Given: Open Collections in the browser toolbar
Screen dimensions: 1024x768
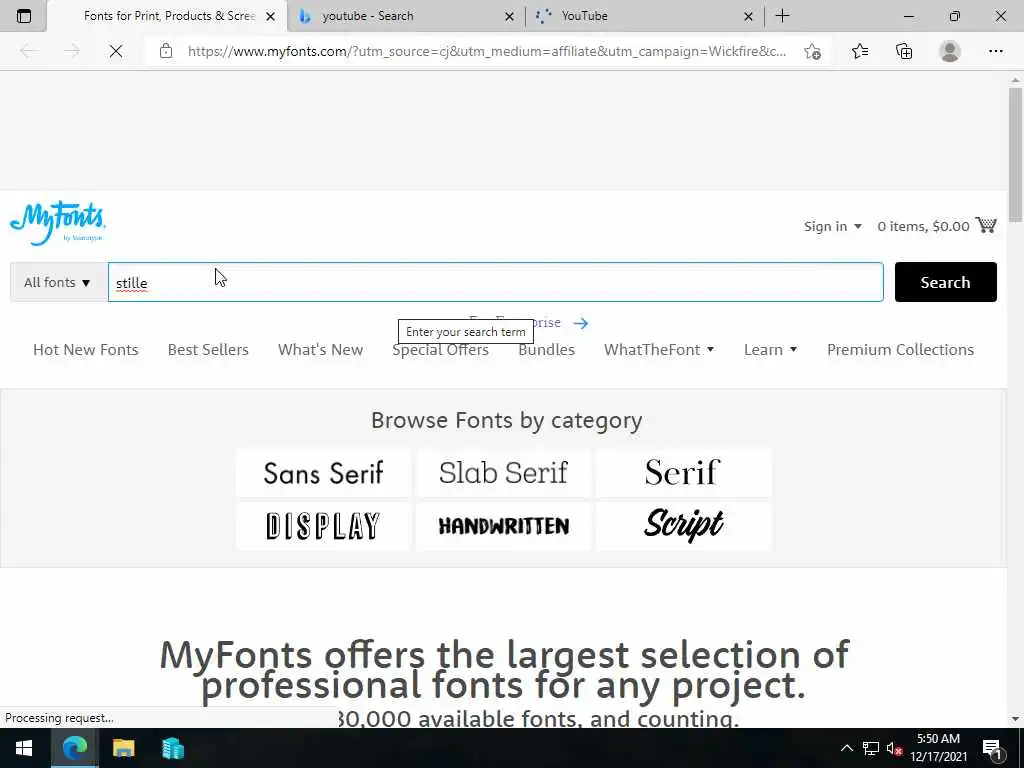Looking at the screenshot, I should (x=904, y=51).
